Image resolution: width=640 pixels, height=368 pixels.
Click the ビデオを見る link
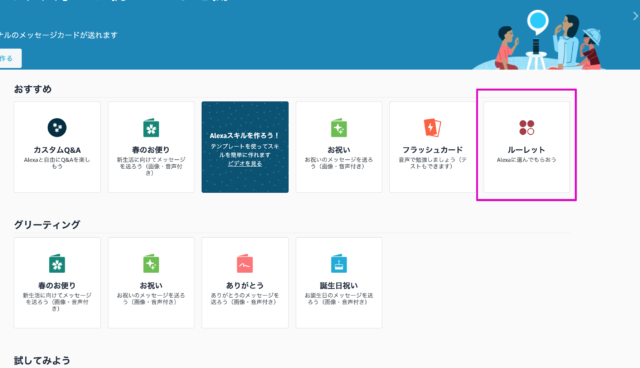(245, 164)
